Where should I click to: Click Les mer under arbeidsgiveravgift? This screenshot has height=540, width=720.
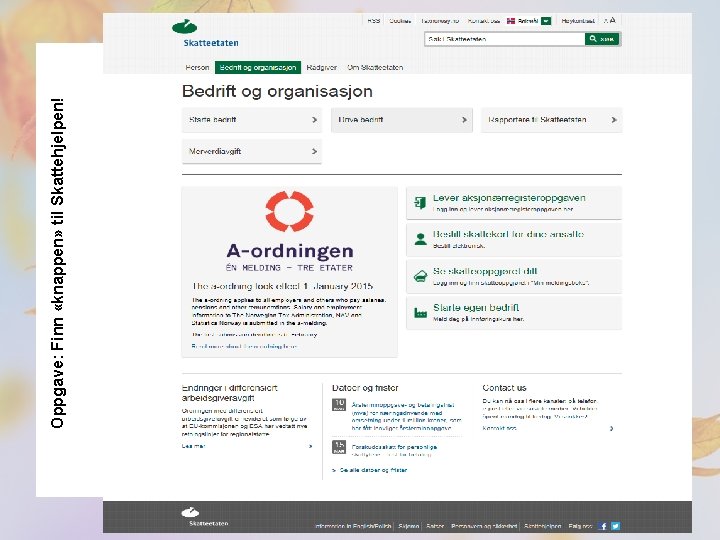(193, 446)
